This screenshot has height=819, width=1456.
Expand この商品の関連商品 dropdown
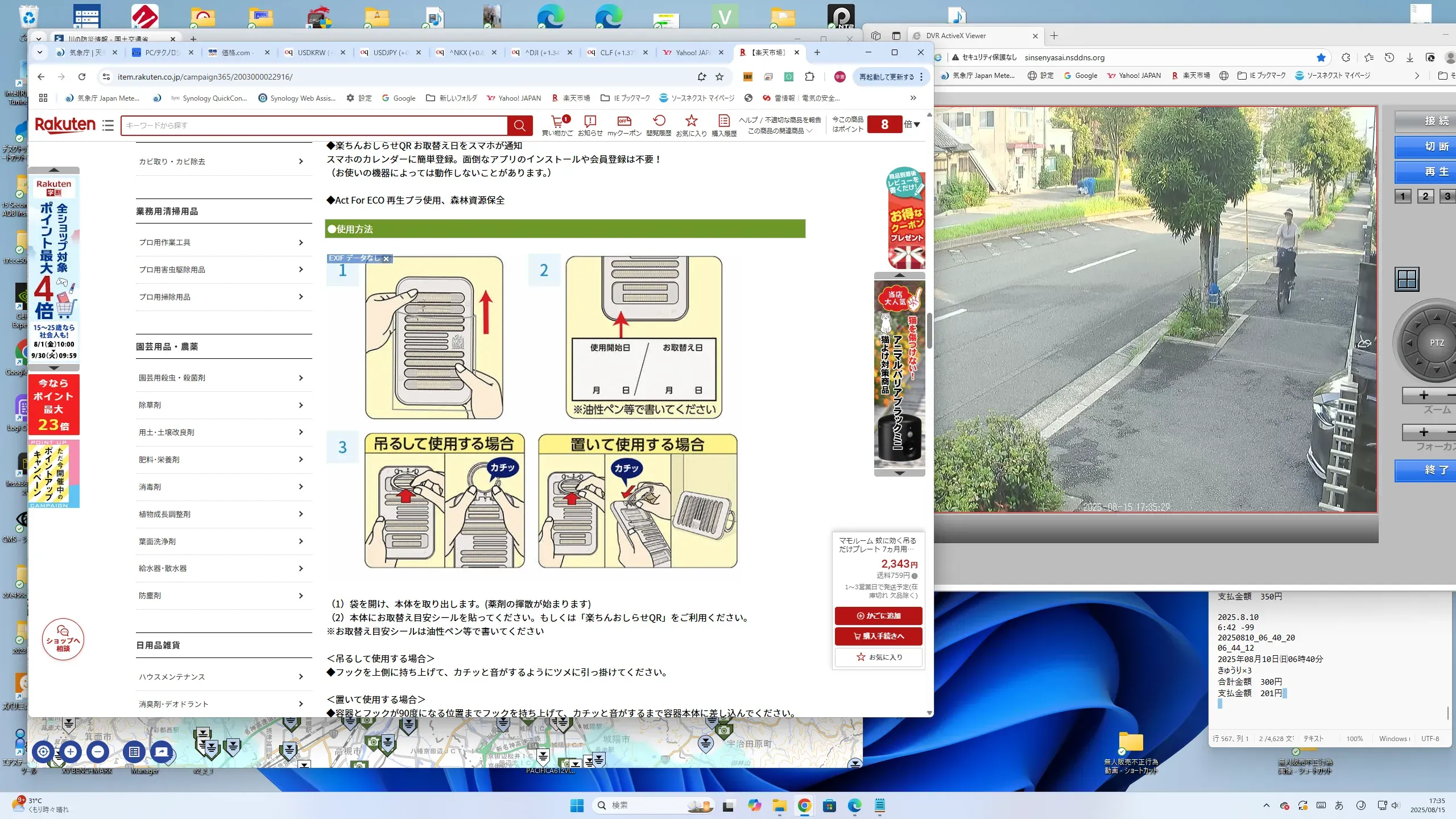(780, 131)
